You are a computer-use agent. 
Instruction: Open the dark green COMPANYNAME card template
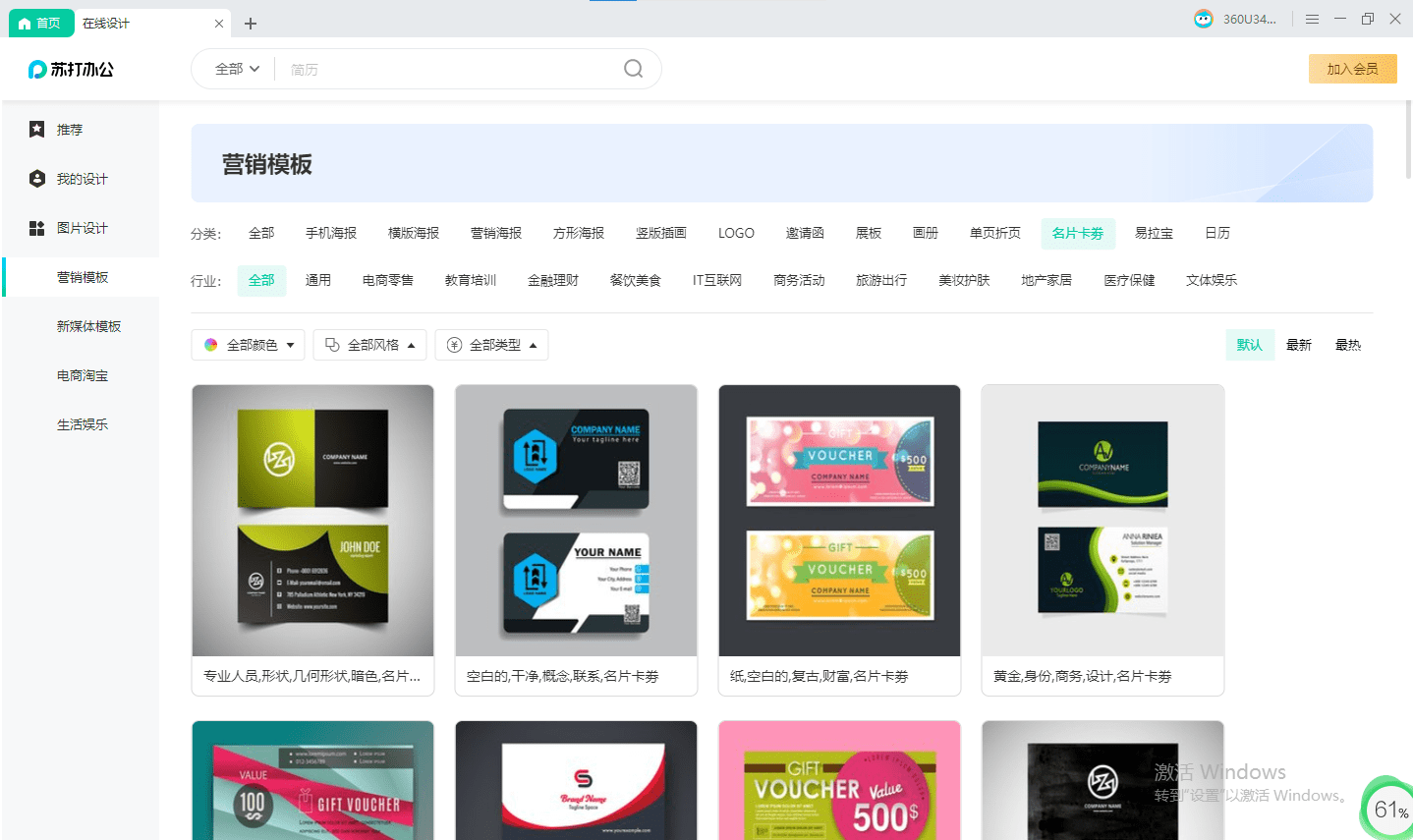coord(1102,540)
